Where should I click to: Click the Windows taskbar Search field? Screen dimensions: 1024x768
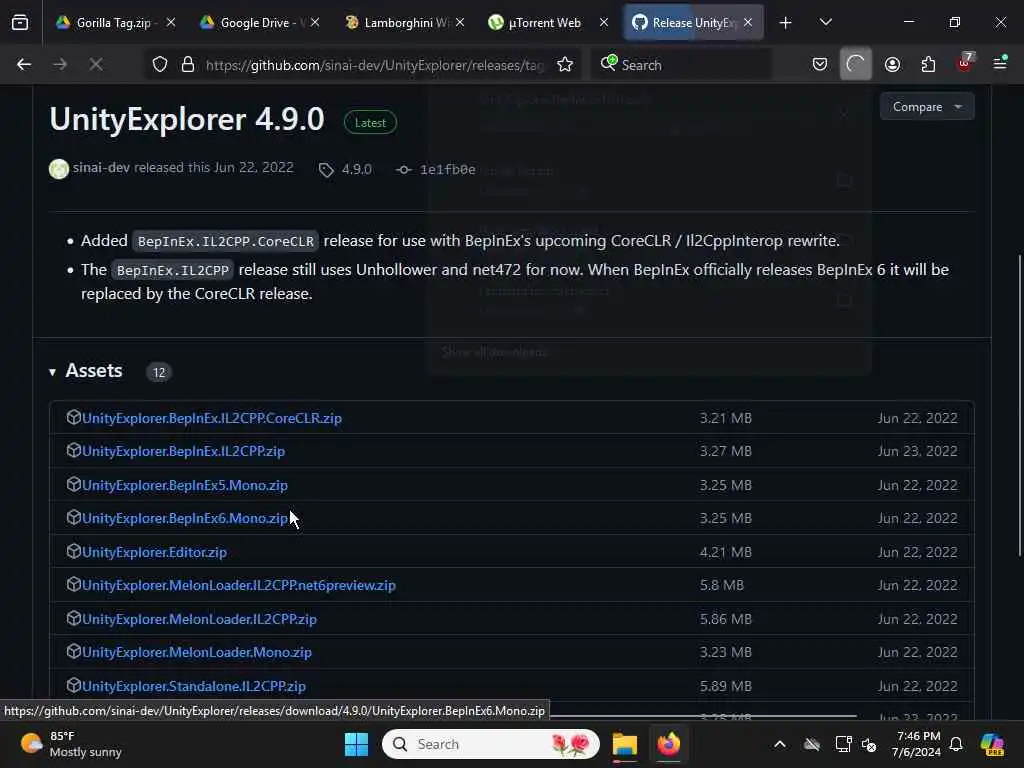point(490,744)
